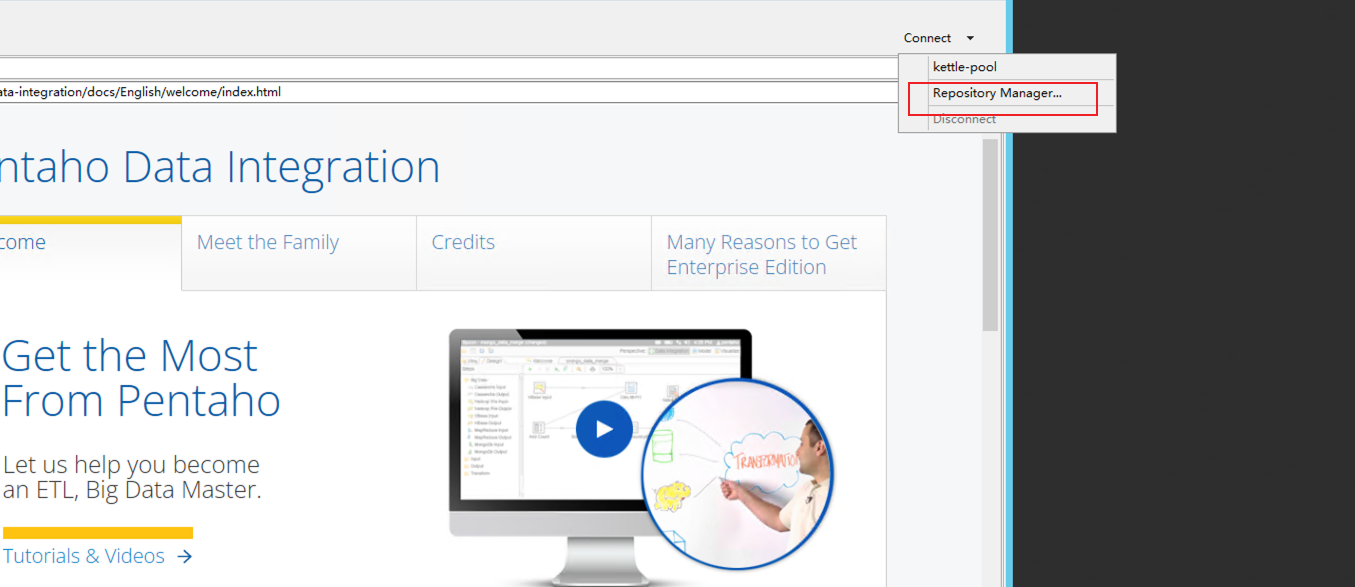Click the arrow next to Tutorials & Videos
The width and height of the screenshot is (1355, 587).
tap(184, 557)
